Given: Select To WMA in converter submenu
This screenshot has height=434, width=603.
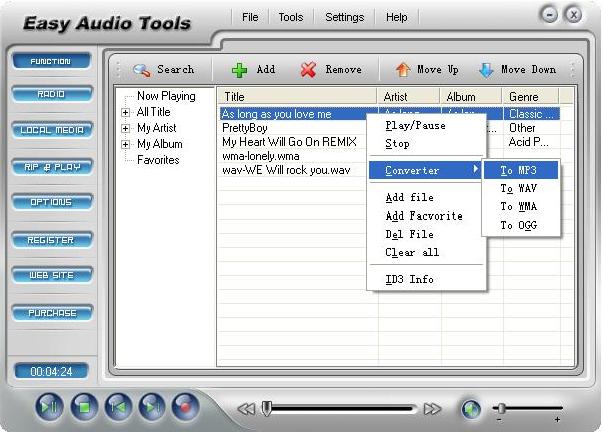Looking at the screenshot, I should (x=521, y=207).
